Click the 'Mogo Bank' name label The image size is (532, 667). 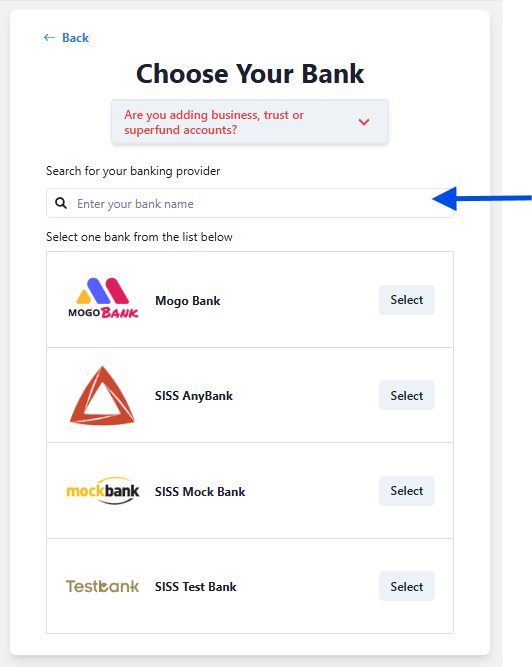[188, 301]
